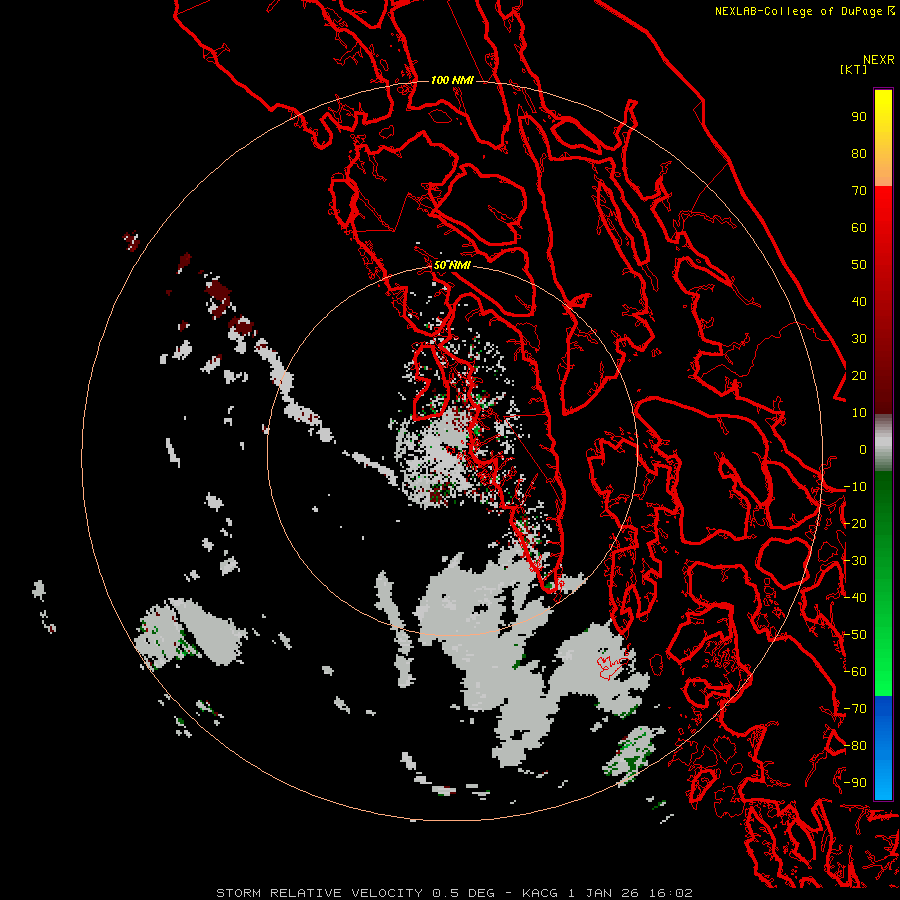Click the 0 value on the velocity scale
The width and height of the screenshot is (900, 900).
click(x=863, y=449)
